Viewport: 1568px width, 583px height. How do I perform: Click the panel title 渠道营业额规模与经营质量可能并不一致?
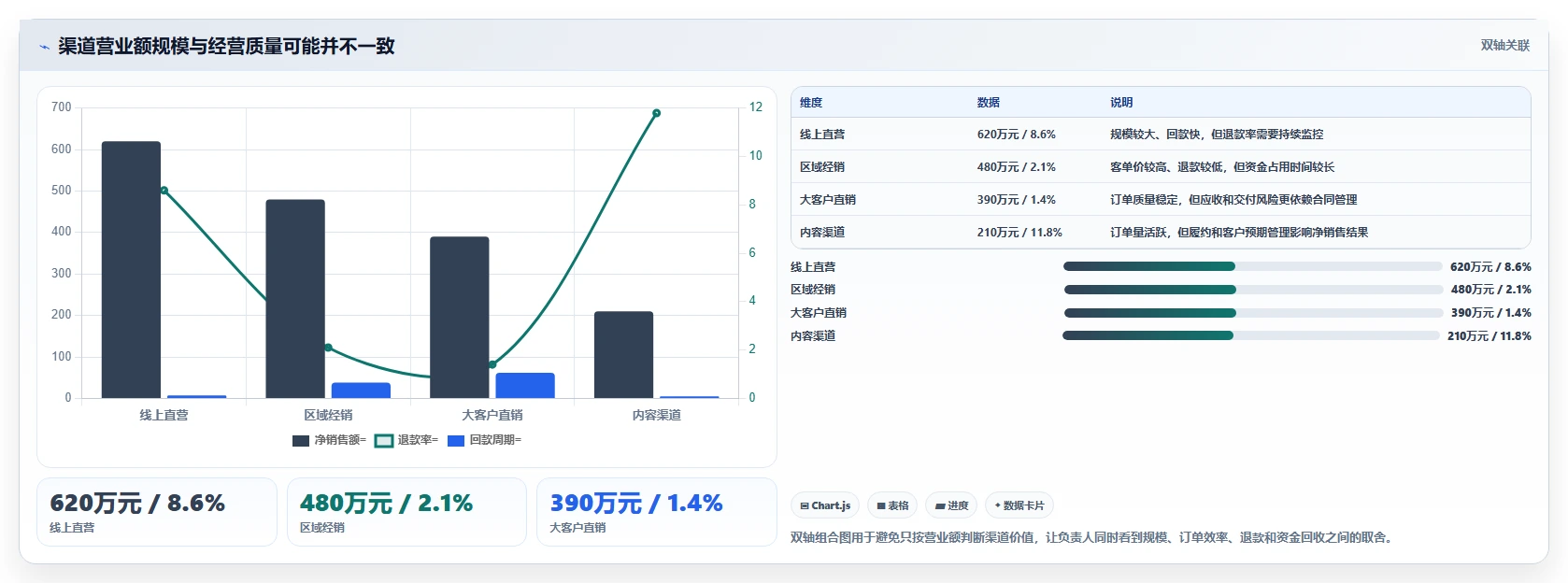click(226, 46)
